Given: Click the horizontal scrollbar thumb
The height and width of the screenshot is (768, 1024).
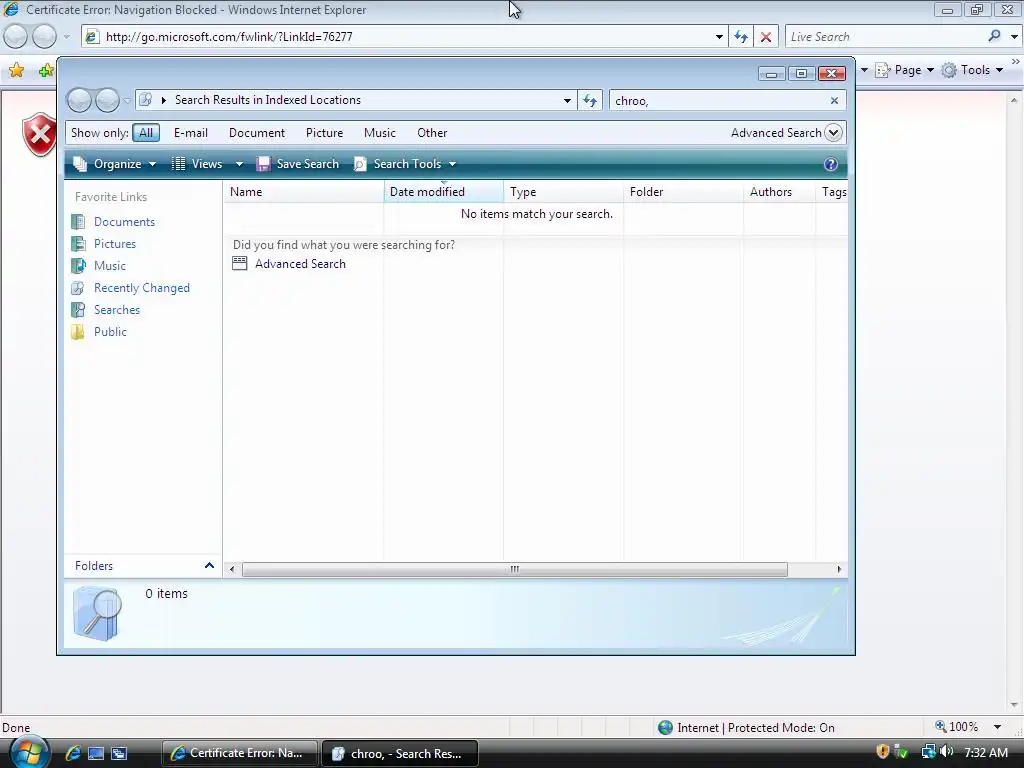Looking at the screenshot, I should [x=515, y=569].
